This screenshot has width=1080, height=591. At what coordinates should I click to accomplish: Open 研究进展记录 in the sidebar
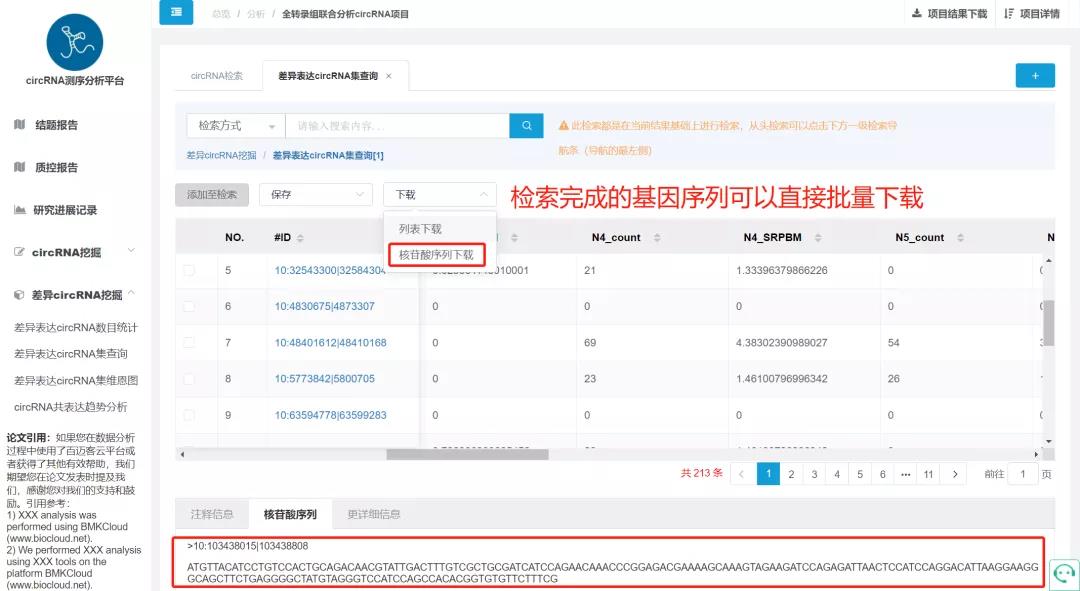(65, 210)
